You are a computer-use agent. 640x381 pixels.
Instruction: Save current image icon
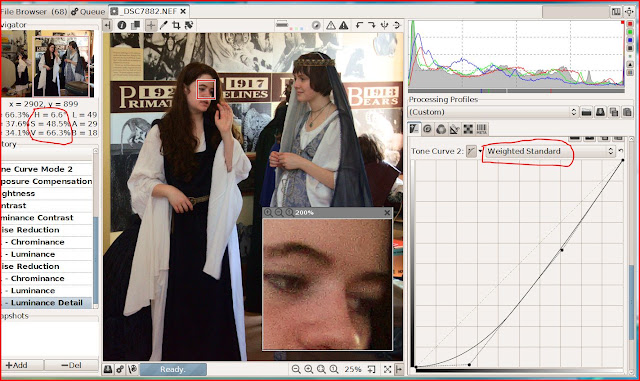(x=108, y=369)
